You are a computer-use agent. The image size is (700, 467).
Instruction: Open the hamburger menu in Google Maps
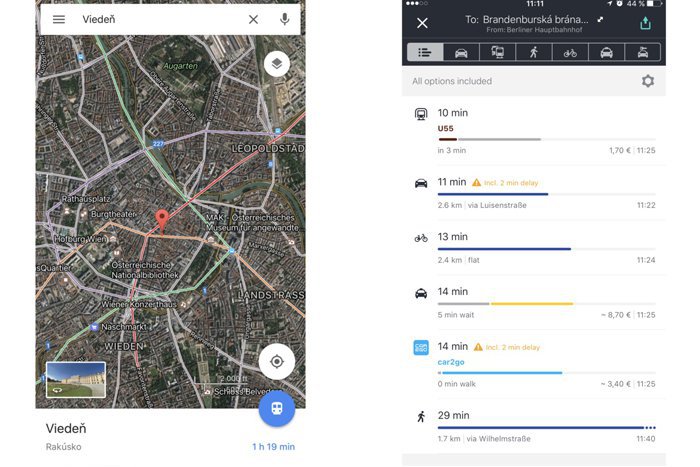click(x=59, y=19)
